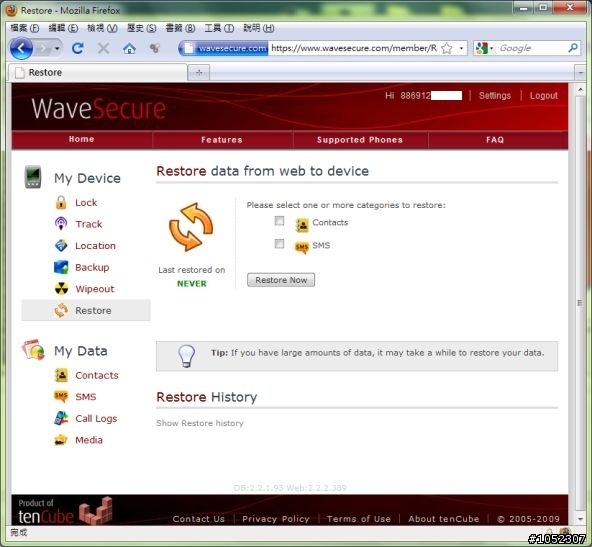
Task: Click Show Restore history link
Action: (x=200, y=423)
